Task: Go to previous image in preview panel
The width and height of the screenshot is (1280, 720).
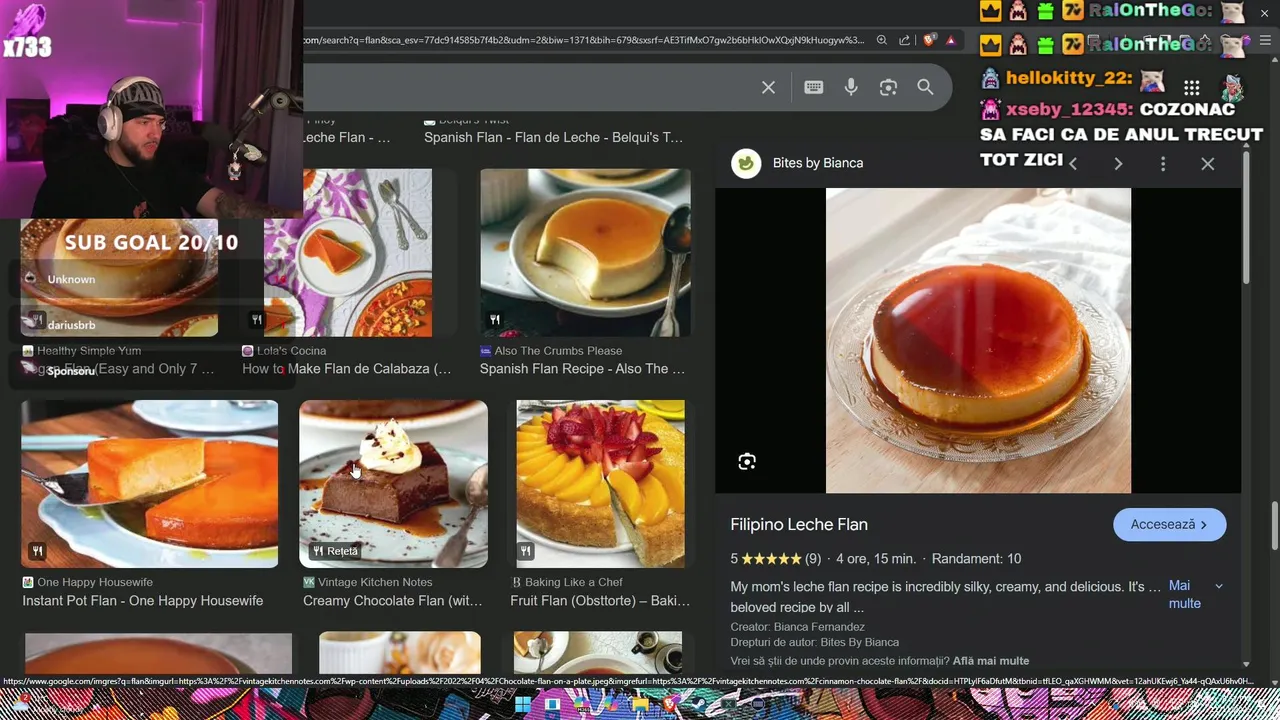Action: click(1073, 164)
